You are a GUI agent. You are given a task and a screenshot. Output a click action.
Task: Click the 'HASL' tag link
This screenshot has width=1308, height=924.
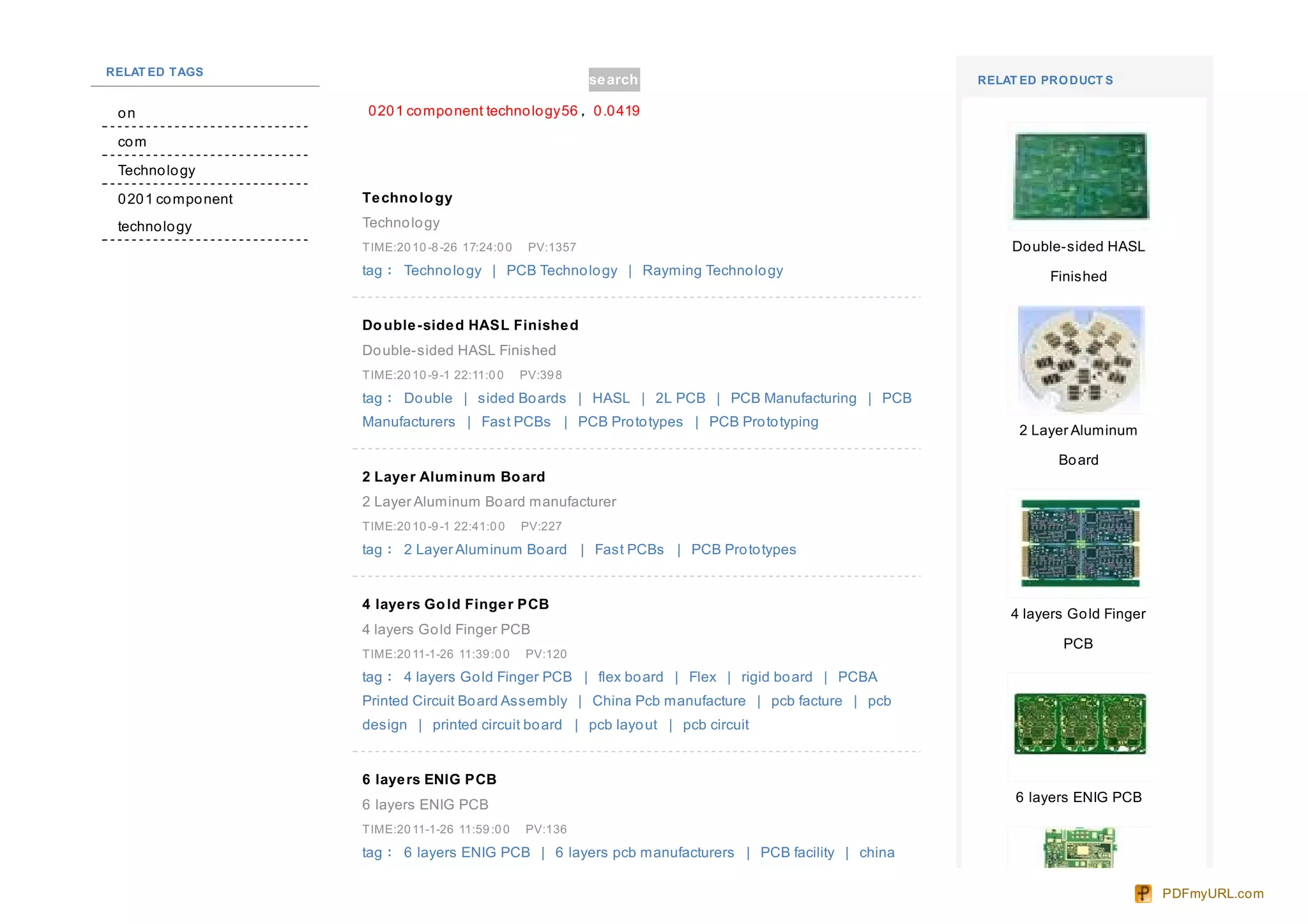coord(611,398)
